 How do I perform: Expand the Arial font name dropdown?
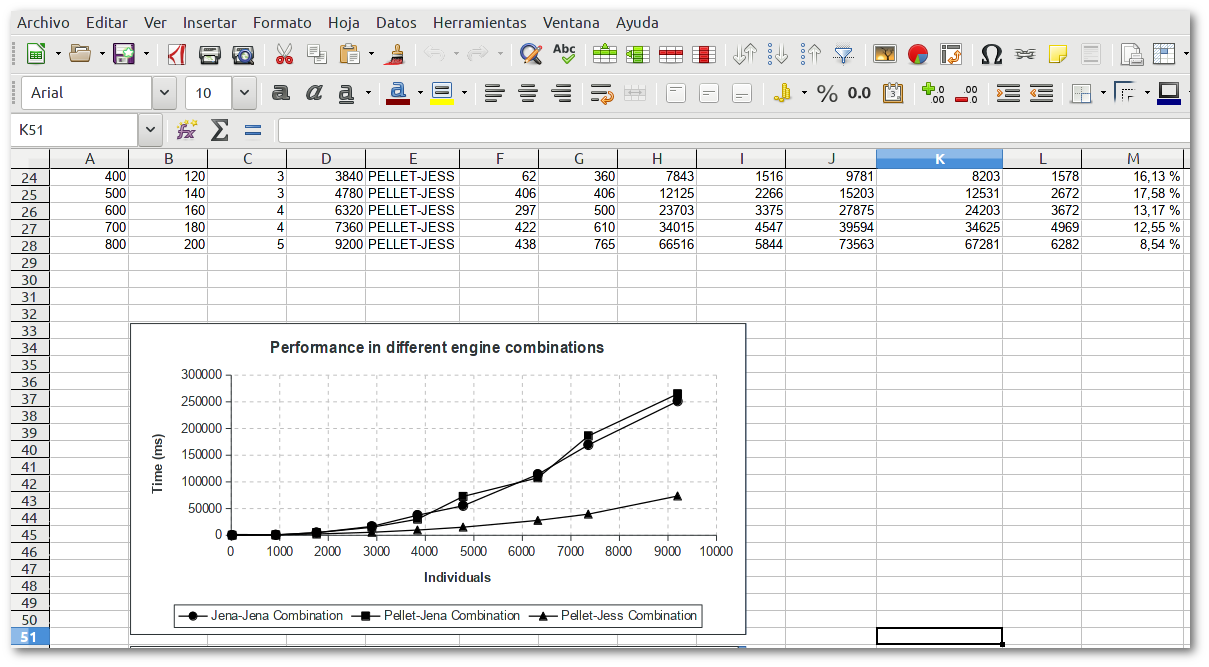coord(165,93)
